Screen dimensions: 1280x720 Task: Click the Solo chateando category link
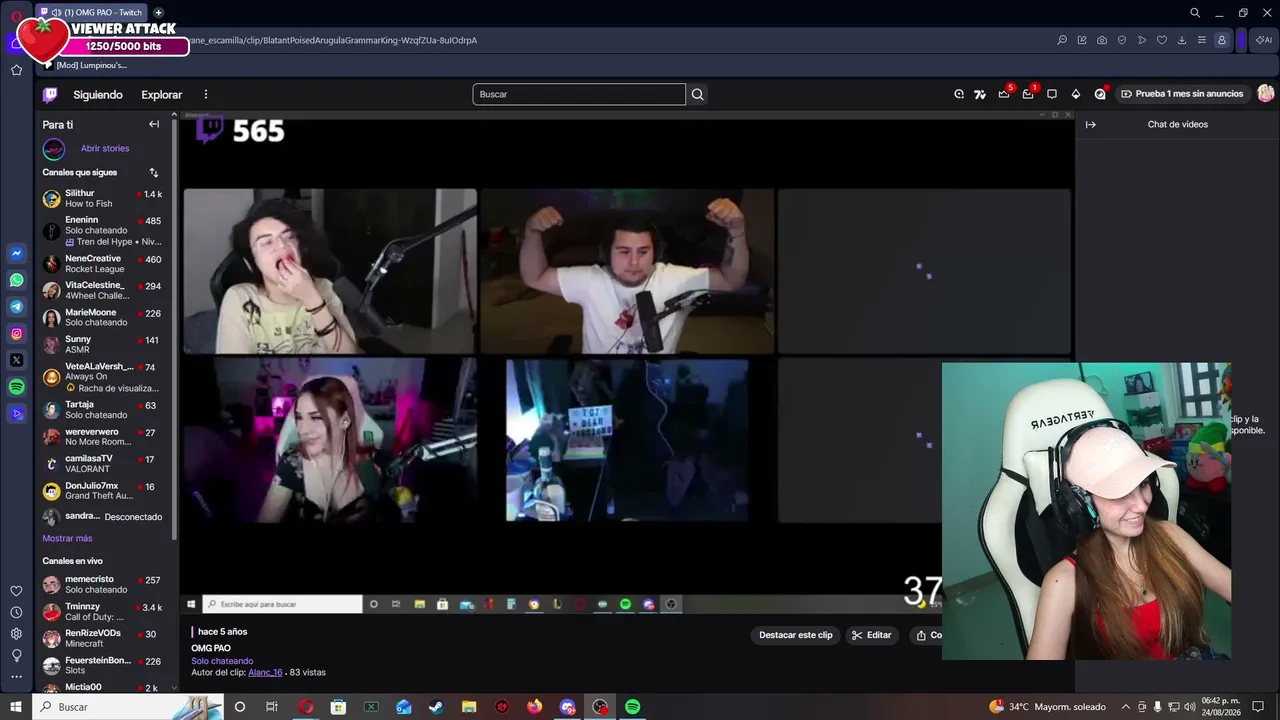(222, 661)
